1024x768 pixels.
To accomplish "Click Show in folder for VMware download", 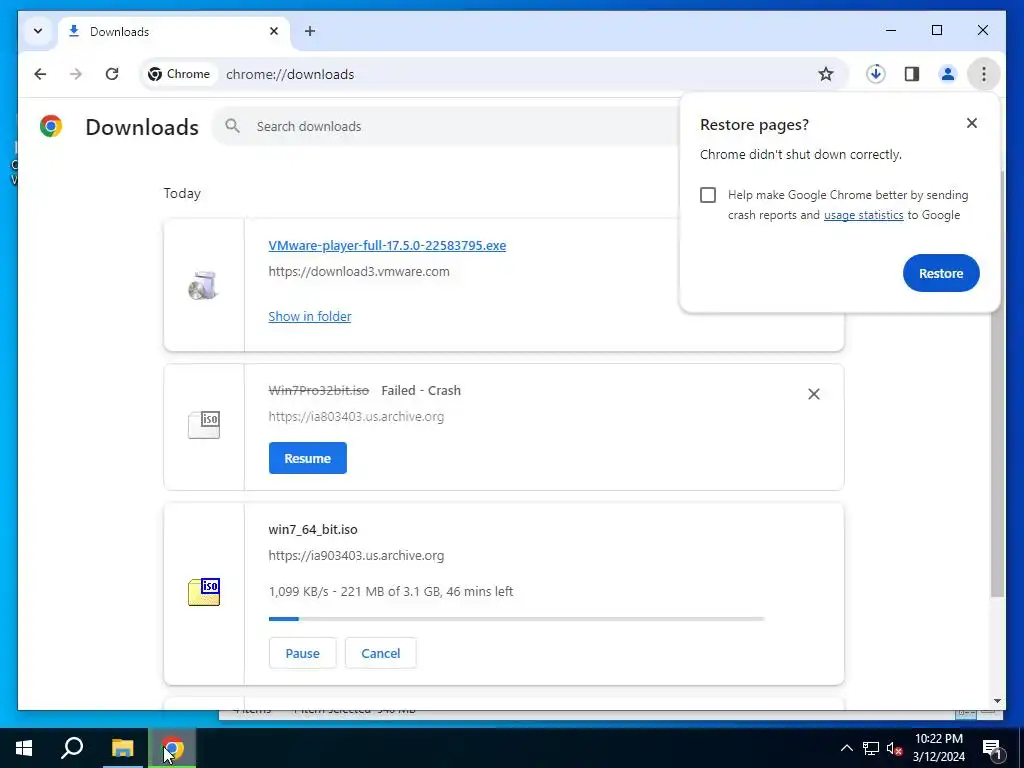I will click(x=310, y=316).
